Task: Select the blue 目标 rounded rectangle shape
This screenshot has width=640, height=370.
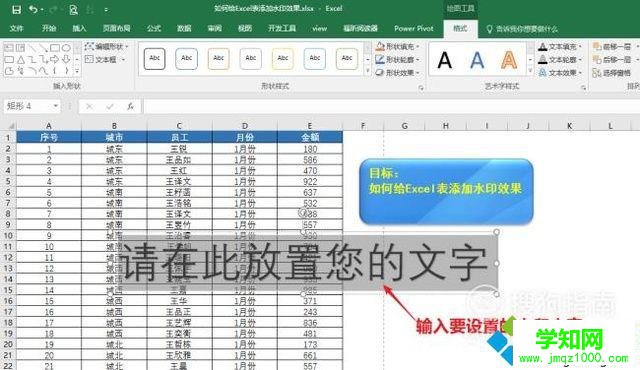Action: tap(446, 191)
